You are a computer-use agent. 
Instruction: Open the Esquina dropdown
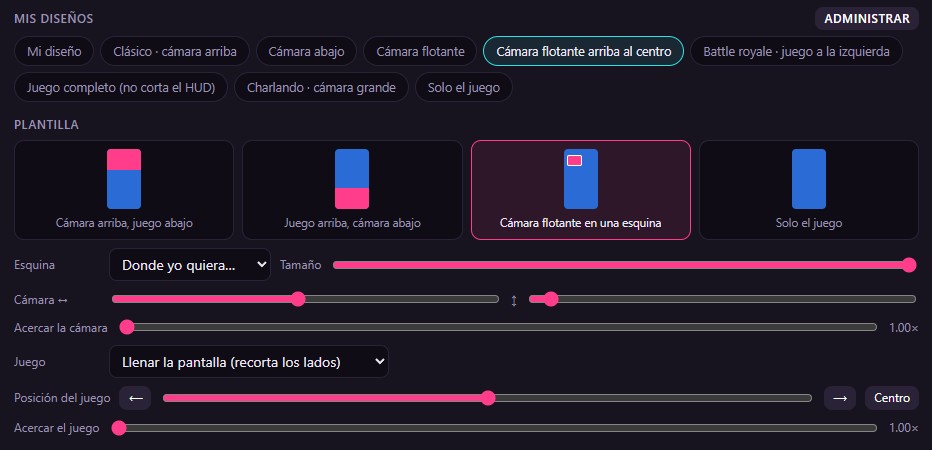pyautogui.click(x=190, y=265)
